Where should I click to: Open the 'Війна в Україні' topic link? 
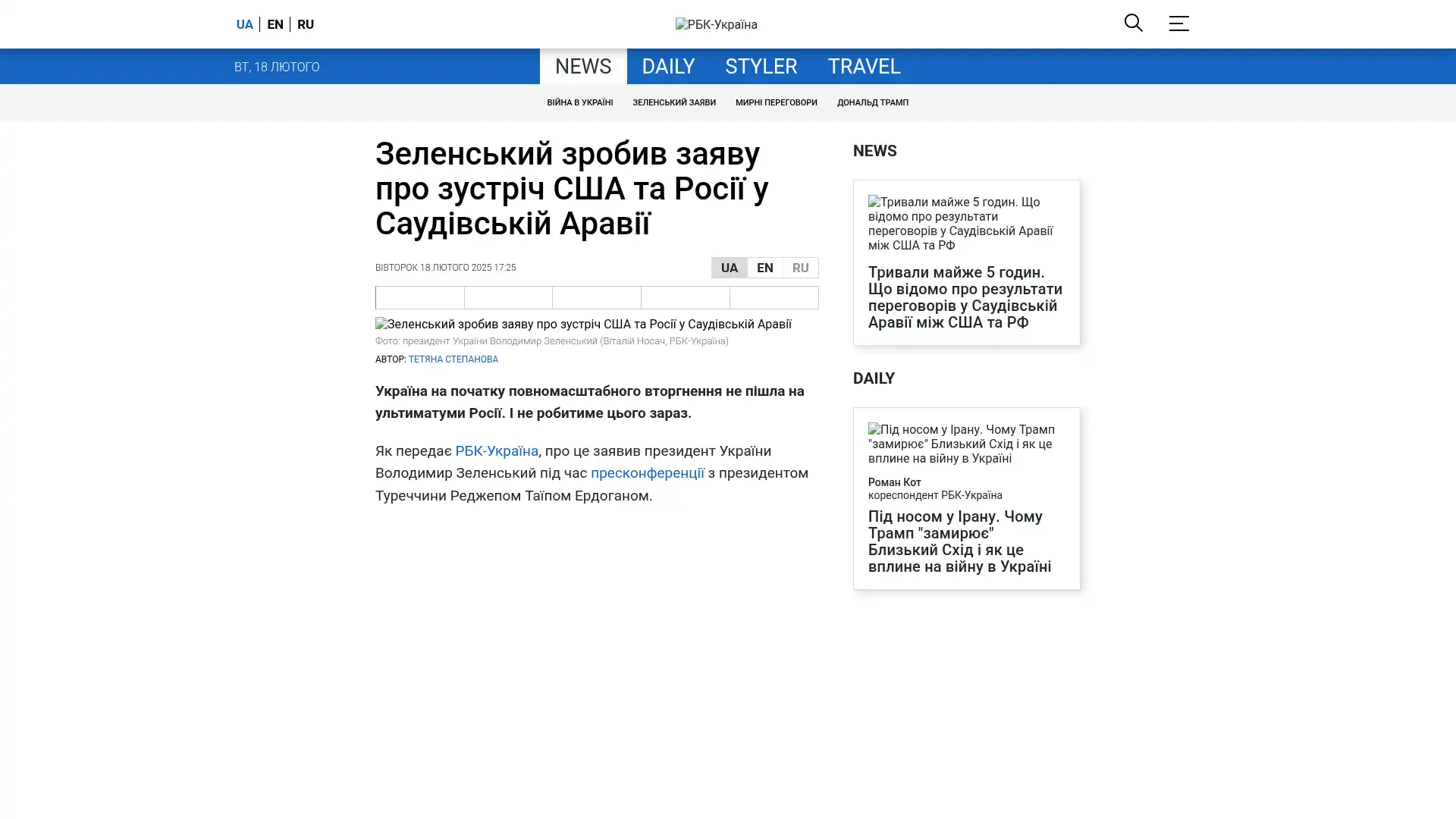(579, 102)
